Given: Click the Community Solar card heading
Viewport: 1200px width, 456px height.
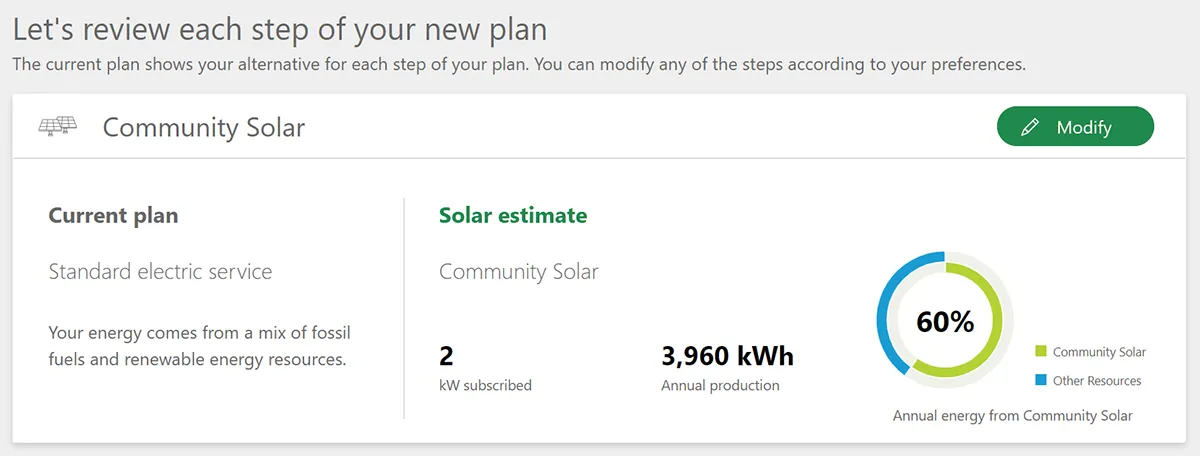Looking at the screenshot, I should pyautogui.click(x=203, y=127).
